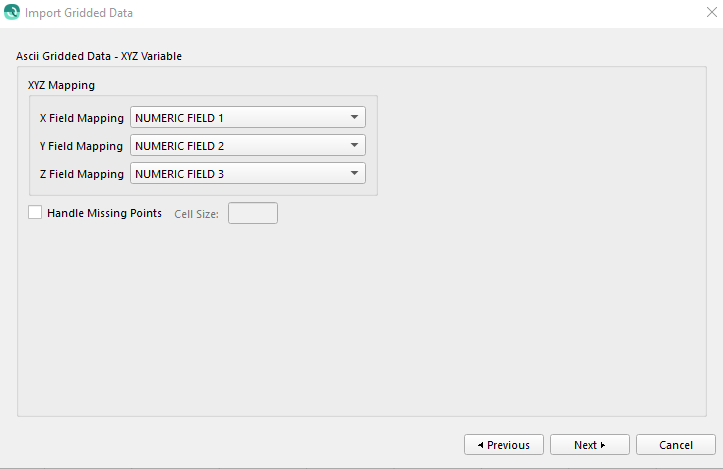
Task: Click the left arrow icon on Previous
Action: 481,445
